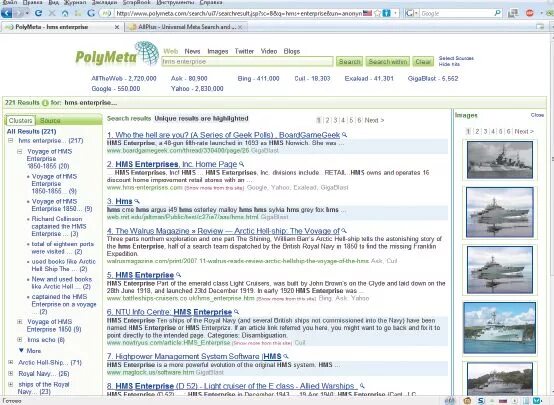Close the AllPlus Universal Meta Search tab
This screenshot has width=554, height=405.
pyautogui.click(x=240, y=27)
